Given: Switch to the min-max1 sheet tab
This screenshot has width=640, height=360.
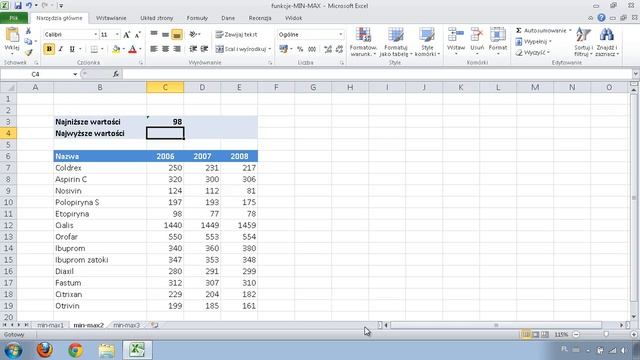Looking at the screenshot, I should (51, 325).
